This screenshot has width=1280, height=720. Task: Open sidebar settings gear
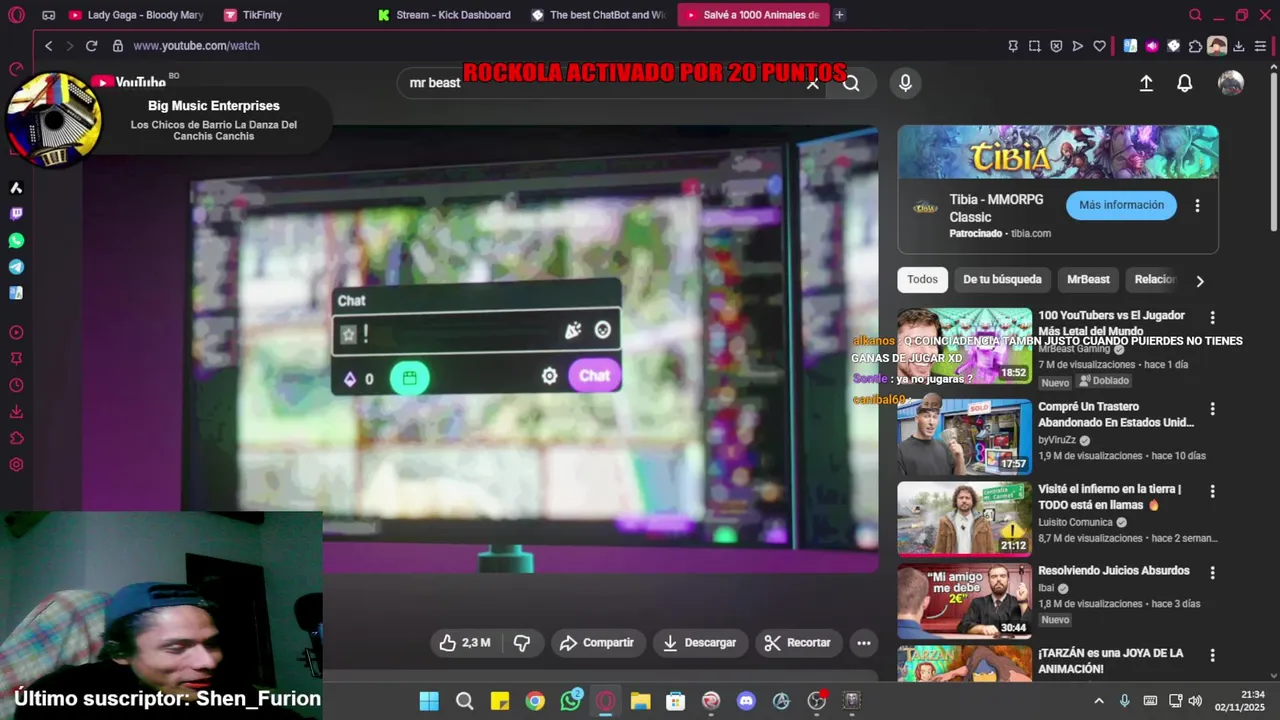pyautogui.click(x=16, y=464)
